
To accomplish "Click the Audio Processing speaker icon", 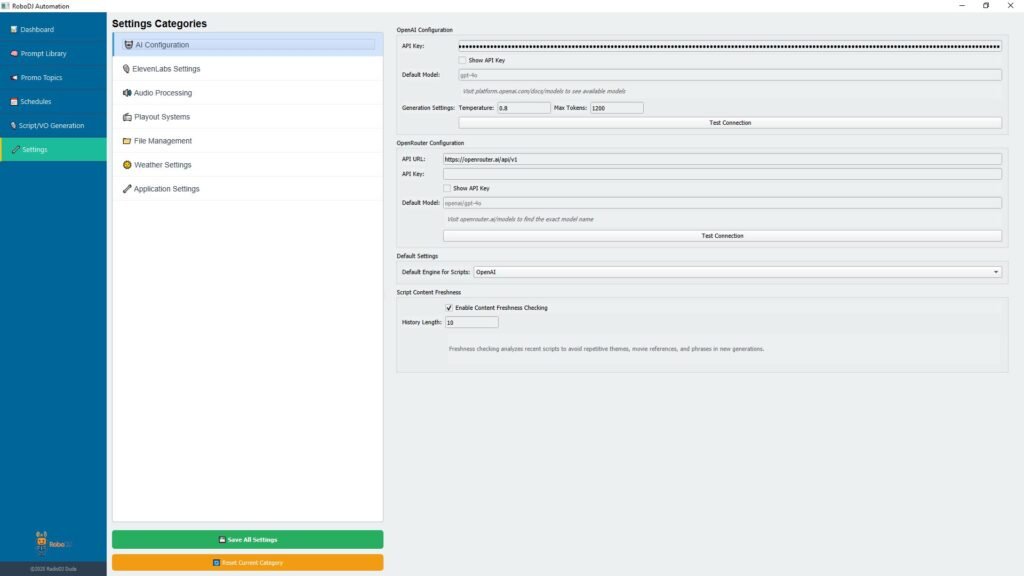I will tap(126, 93).
